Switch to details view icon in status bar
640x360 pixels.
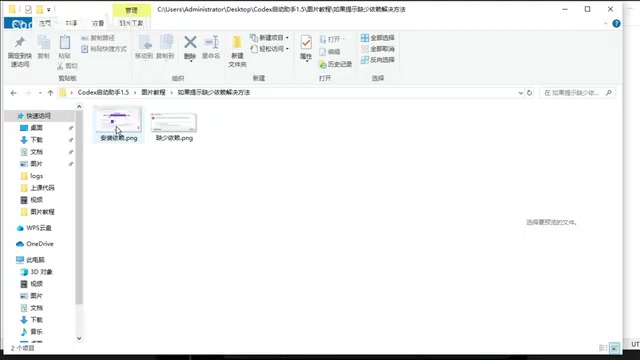coord(603,348)
